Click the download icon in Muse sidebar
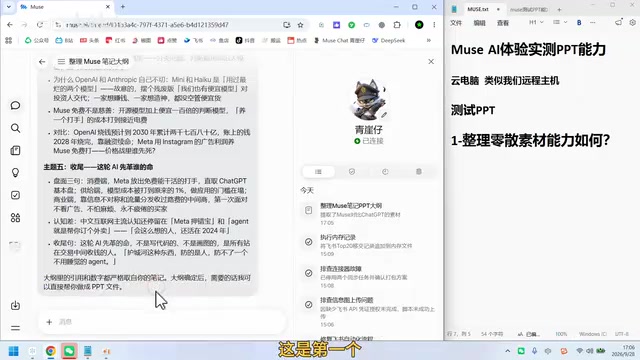Viewport: 640px width, 360px height. (x=16, y=305)
